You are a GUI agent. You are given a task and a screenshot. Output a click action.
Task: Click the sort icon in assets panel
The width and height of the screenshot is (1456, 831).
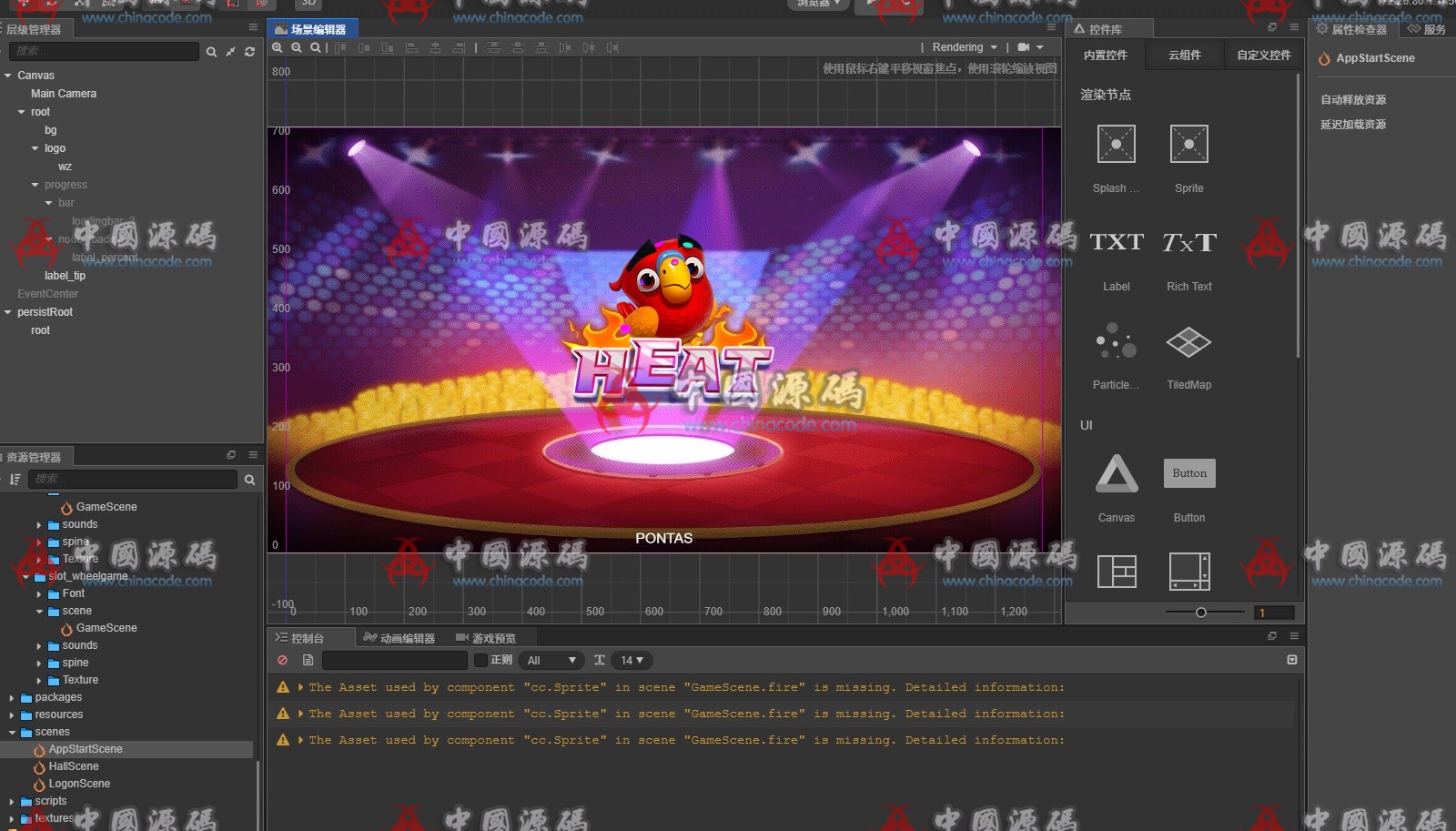point(15,479)
